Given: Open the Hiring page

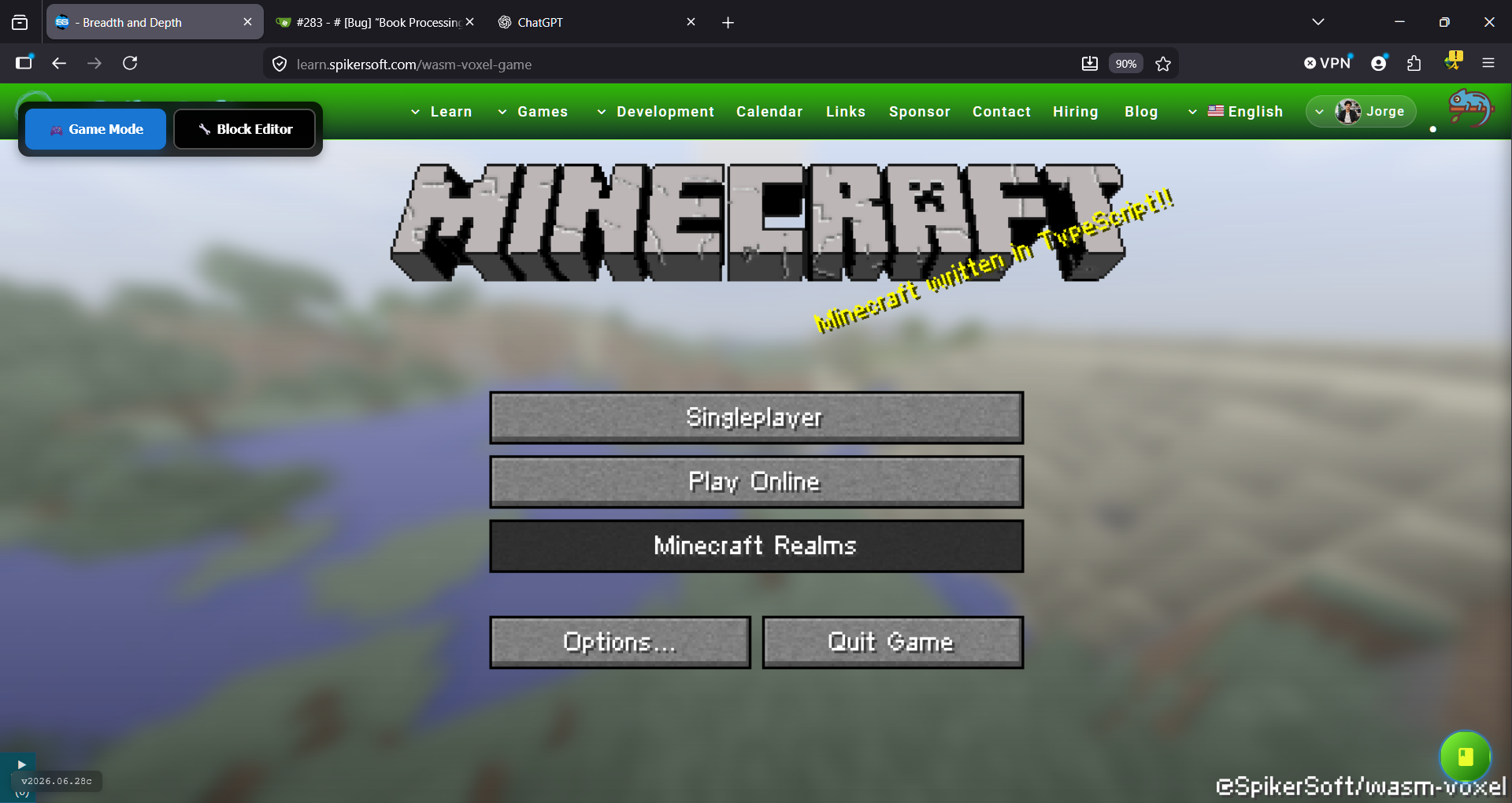Looking at the screenshot, I should 1076,112.
